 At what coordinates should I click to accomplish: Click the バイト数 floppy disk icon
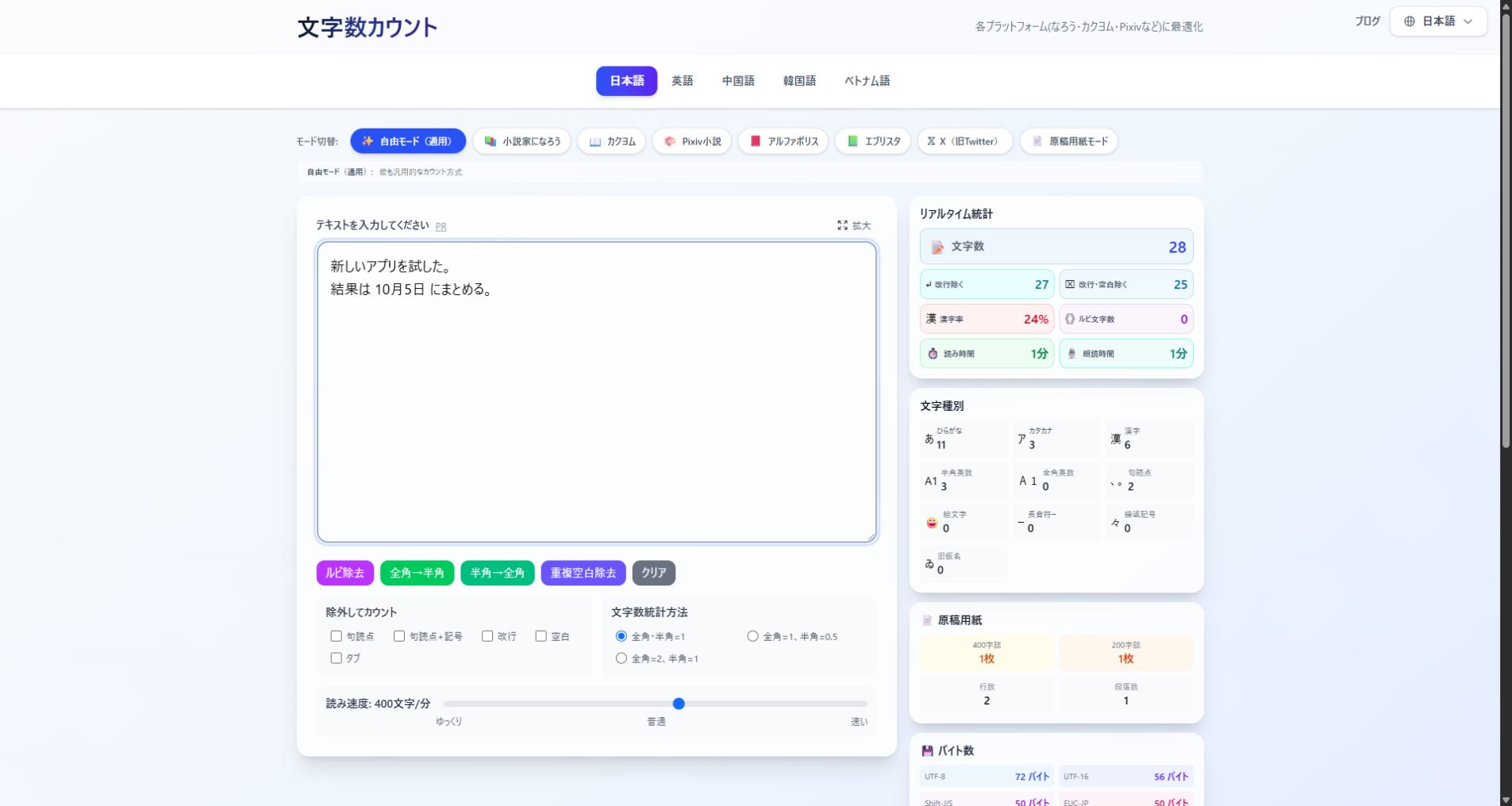click(927, 750)
